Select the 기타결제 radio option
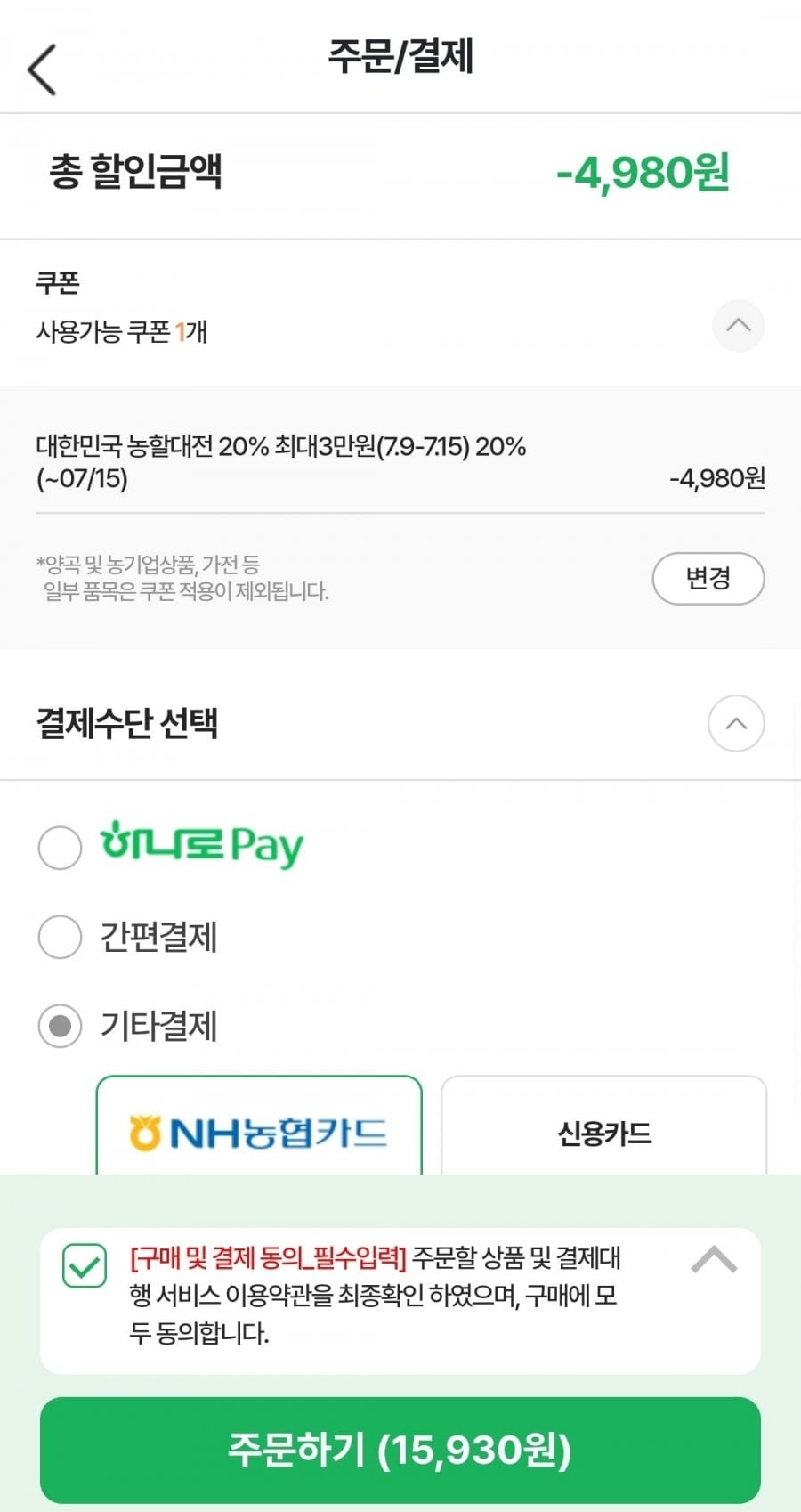The height and width of the screenshot is (1512, 801). pos(60,1027)
